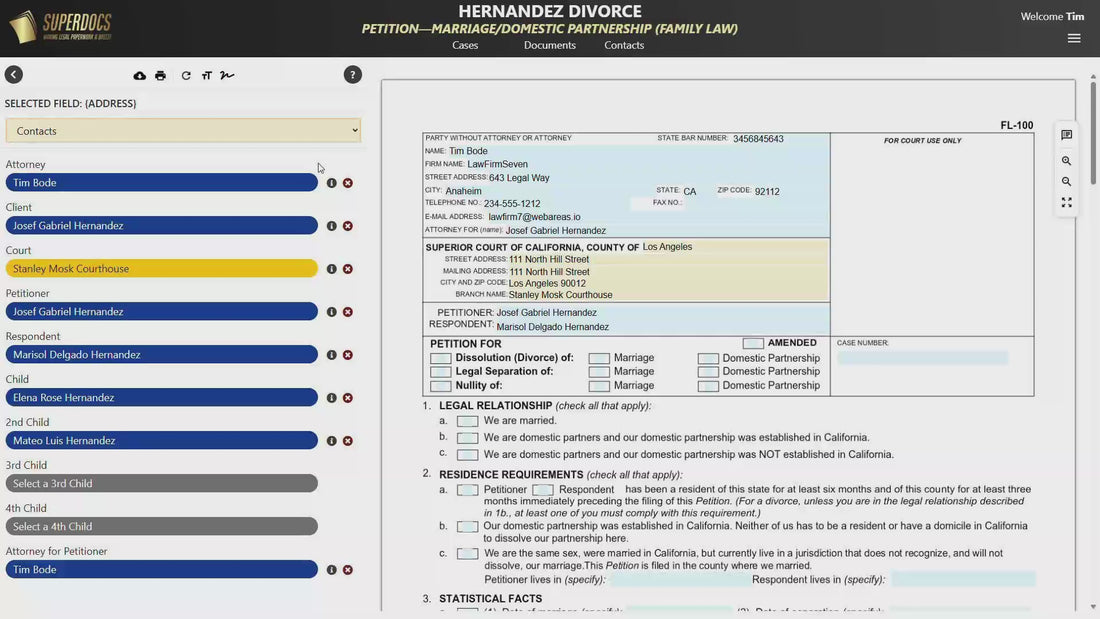Show info for Court Stanley Mosk Courthouse
This screenshot has height=619, width=1100.
coord(331,269)
